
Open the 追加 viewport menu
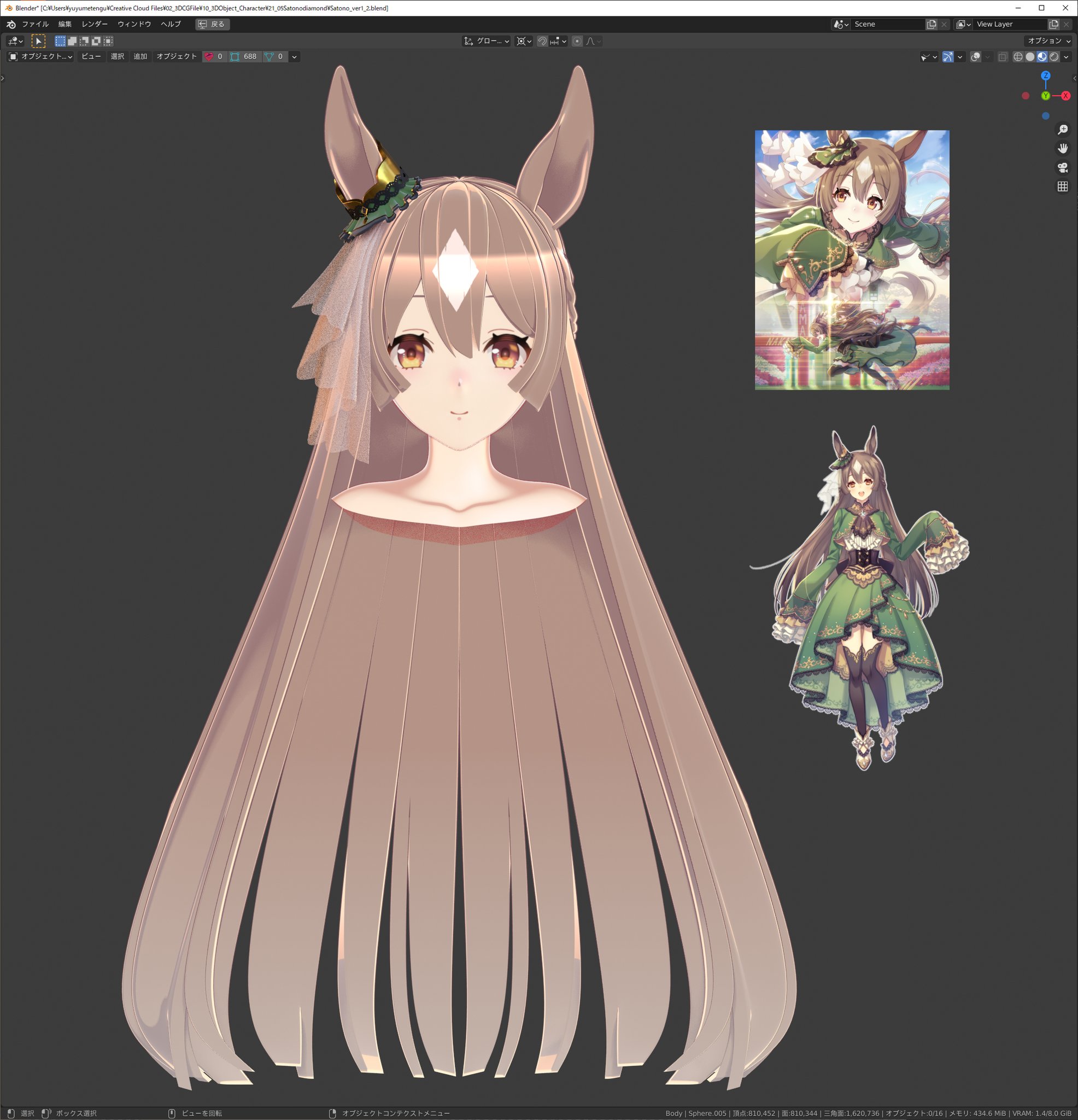[140, 56]
